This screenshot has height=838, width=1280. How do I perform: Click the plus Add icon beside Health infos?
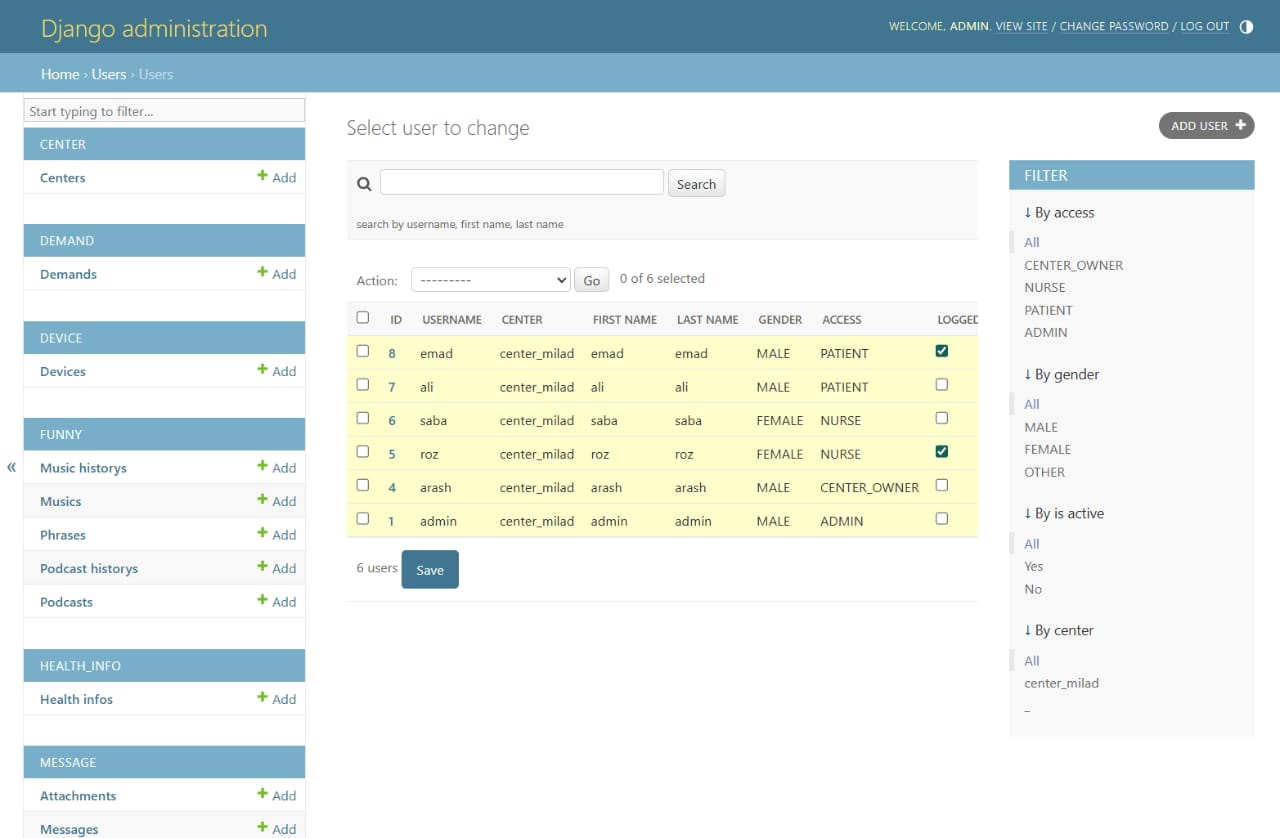263,698
